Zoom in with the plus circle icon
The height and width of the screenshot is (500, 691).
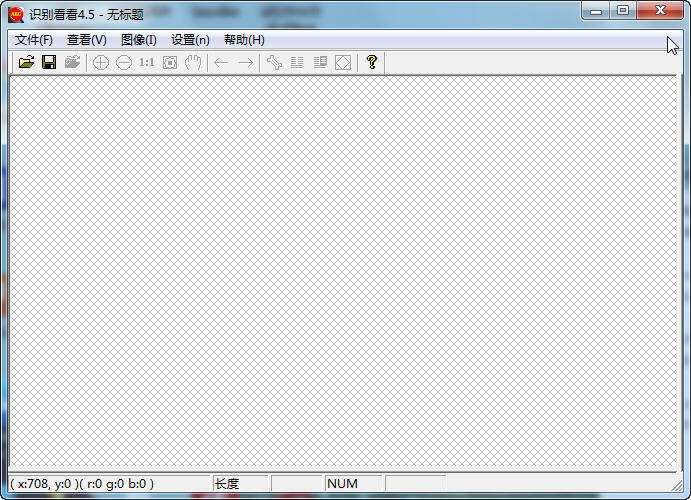tap(101, 63)
